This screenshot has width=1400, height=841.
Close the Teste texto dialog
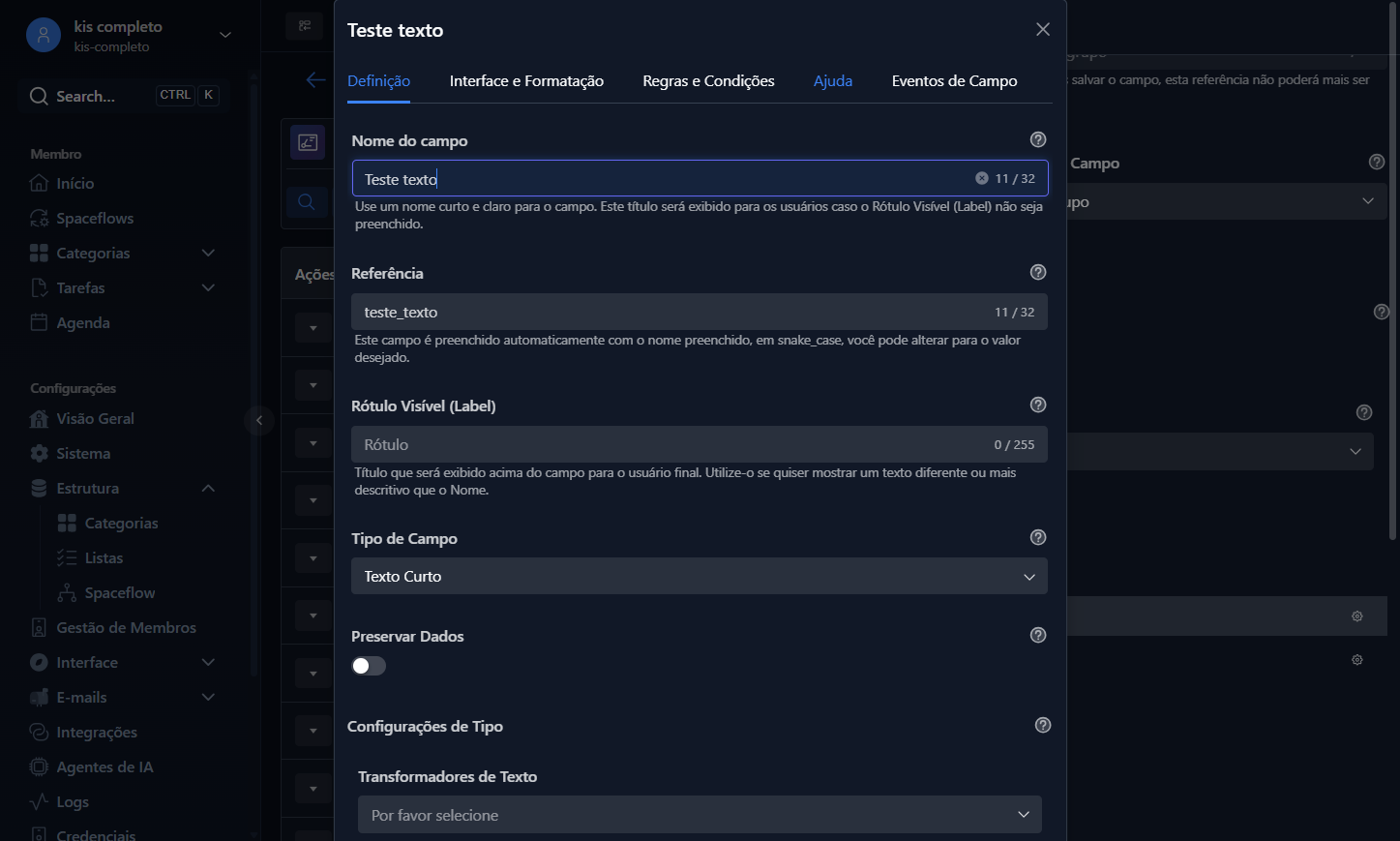click(1043, 29)
